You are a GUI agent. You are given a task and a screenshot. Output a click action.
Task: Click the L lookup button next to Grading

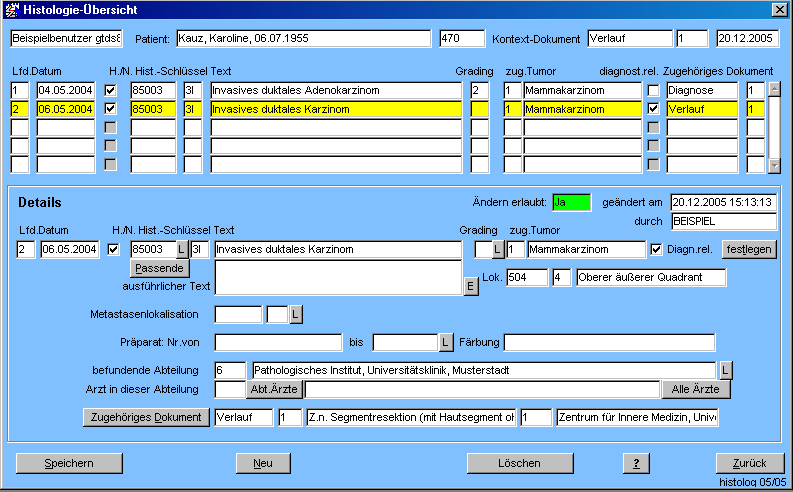click(x=497, y=249)
